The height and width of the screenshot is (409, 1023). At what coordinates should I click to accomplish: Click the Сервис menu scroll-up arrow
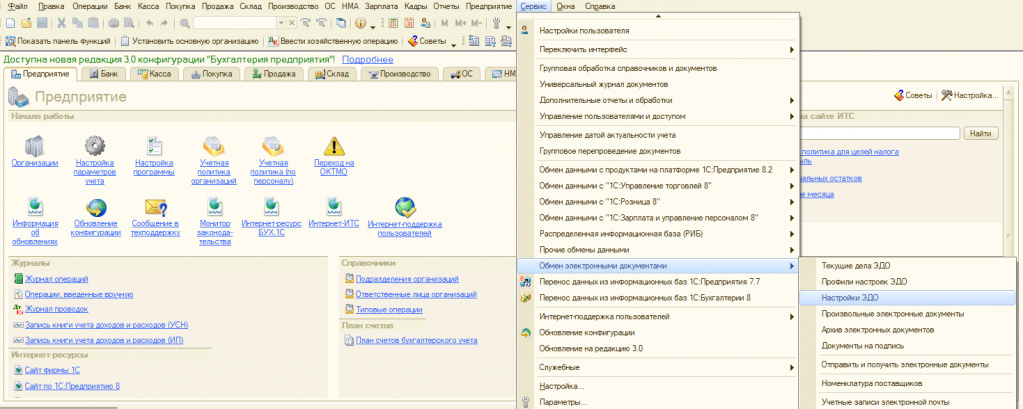point(658,16)
